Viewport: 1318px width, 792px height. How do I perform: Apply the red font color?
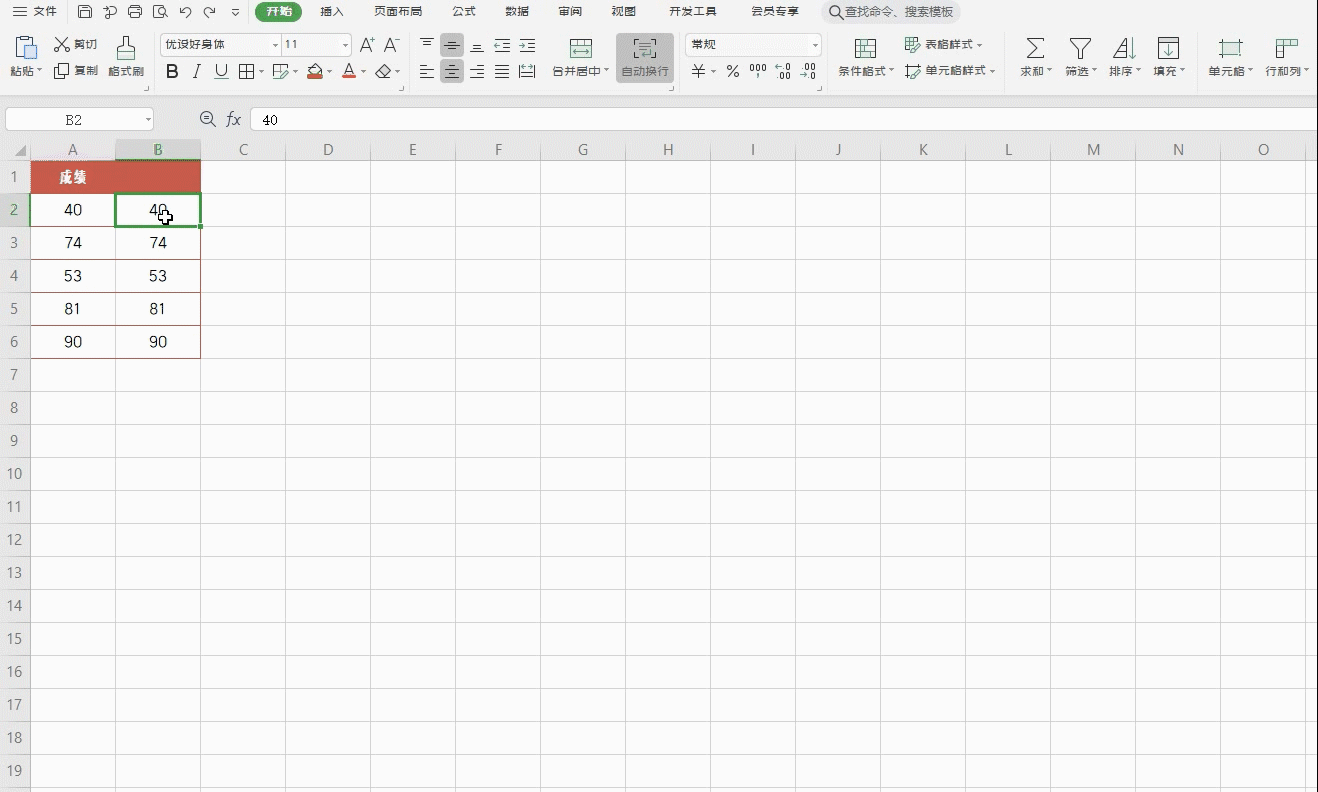349,71
